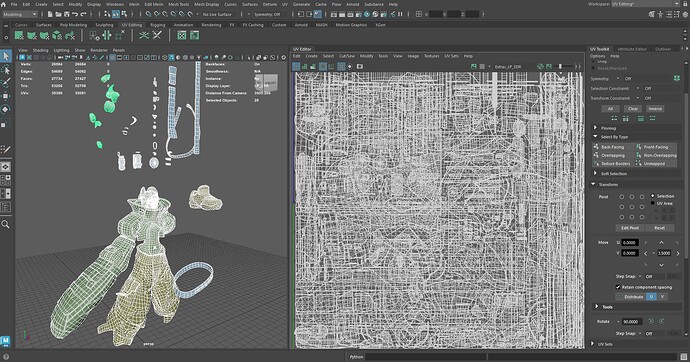Open the Shading menu in viewport
Screen dimensions: 690x362
[40, 50]
